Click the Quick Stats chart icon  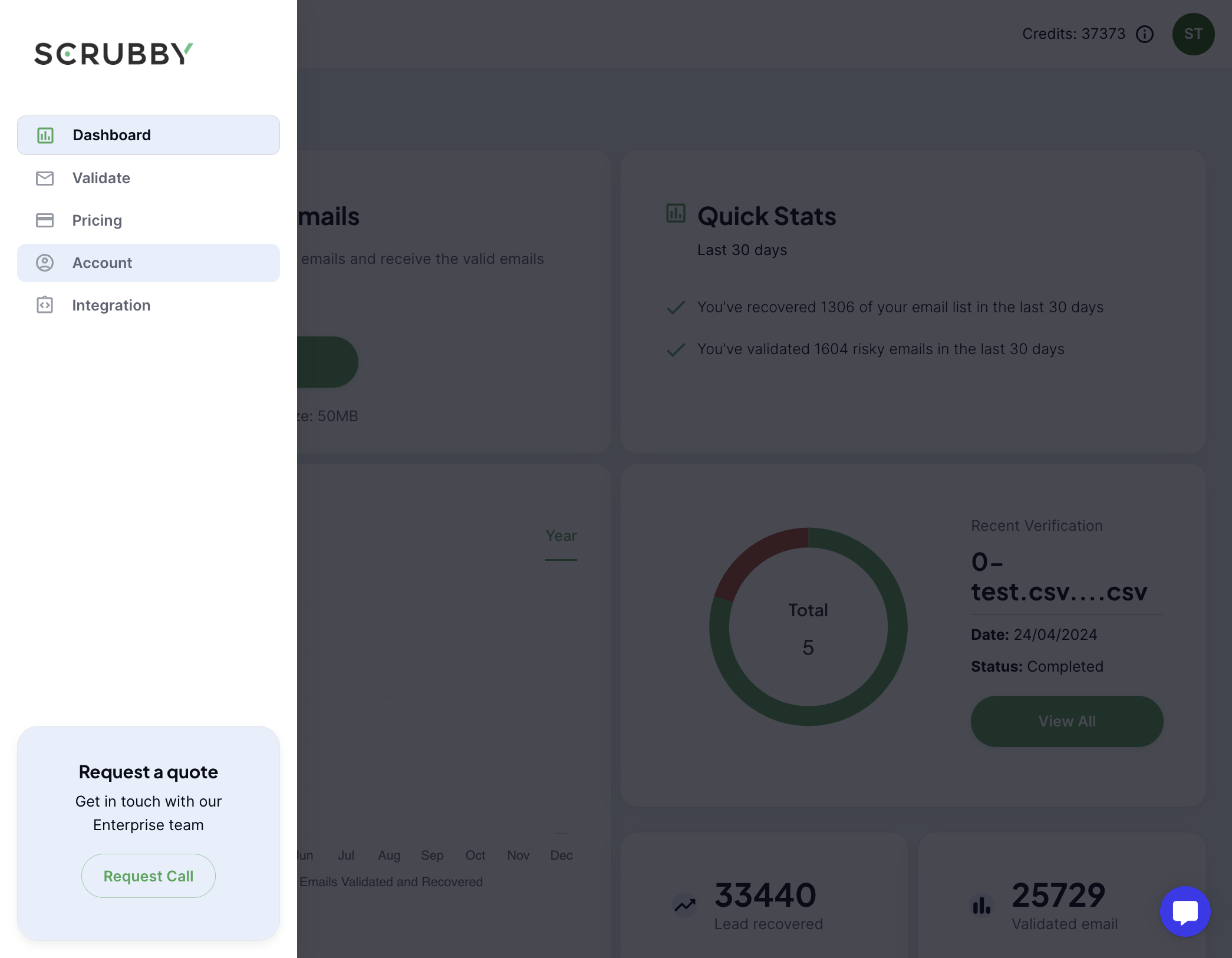click(x=676, y=213)
